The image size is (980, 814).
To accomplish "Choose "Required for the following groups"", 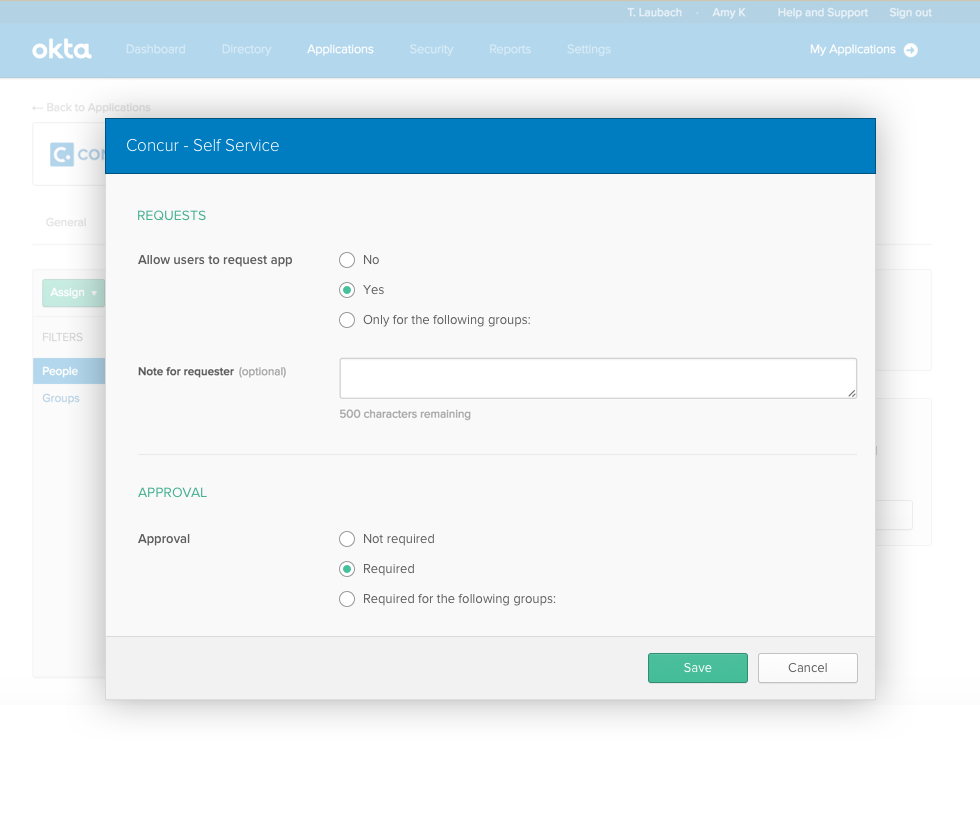I will coord(347,598).
